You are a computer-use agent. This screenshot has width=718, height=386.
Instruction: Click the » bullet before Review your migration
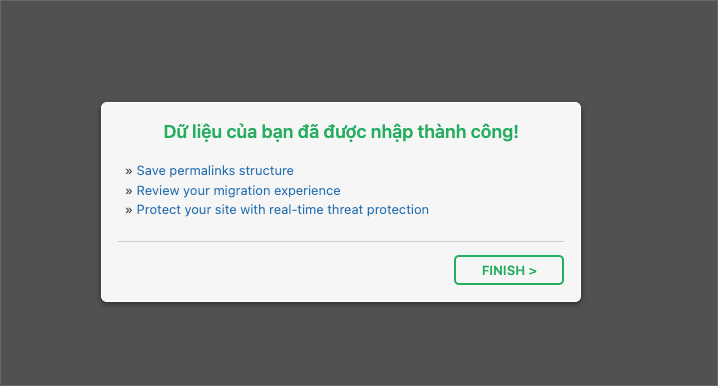tap(129, 191)
